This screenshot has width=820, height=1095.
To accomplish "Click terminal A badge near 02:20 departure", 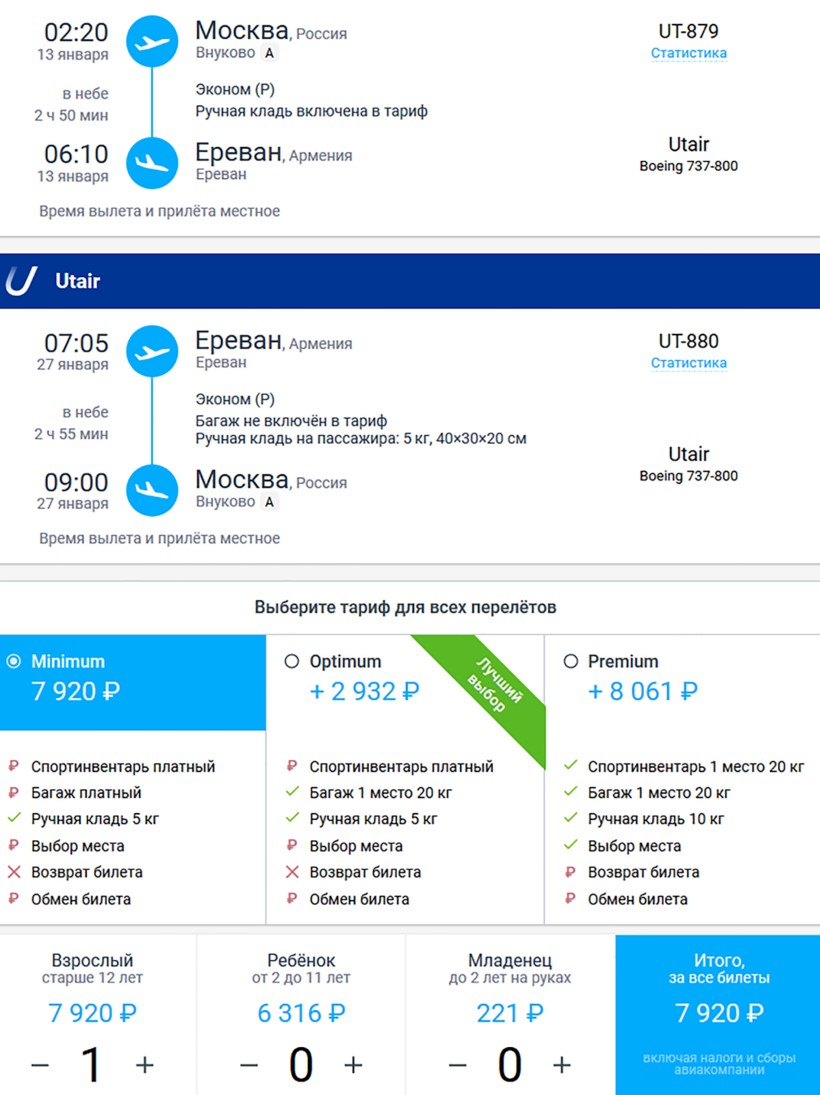I will [x=270, y=53].
